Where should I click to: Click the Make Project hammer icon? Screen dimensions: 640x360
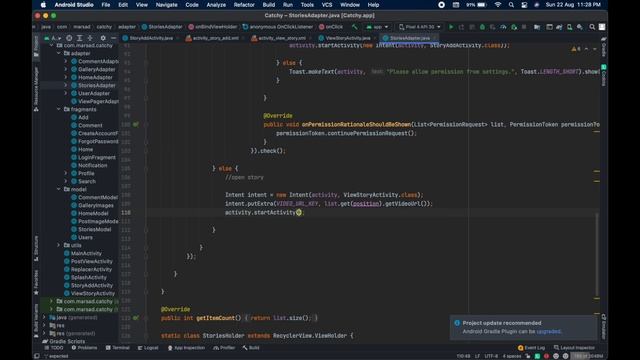354,27
